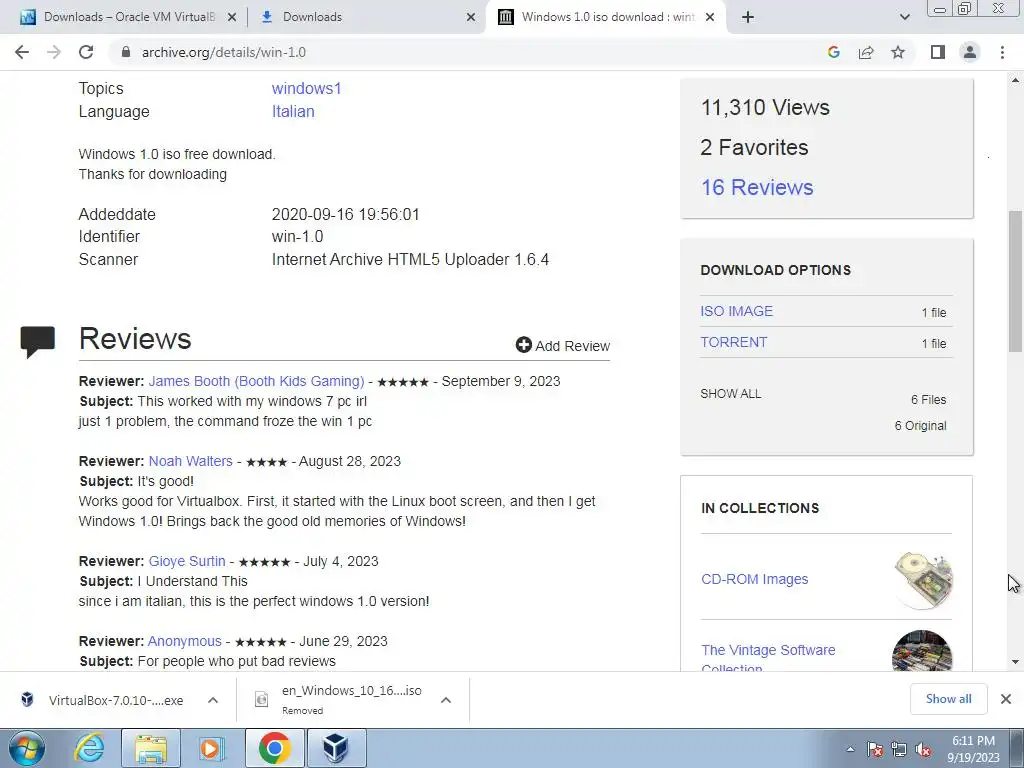Open reviewer James Booth's profile

(x=256, y=381)
